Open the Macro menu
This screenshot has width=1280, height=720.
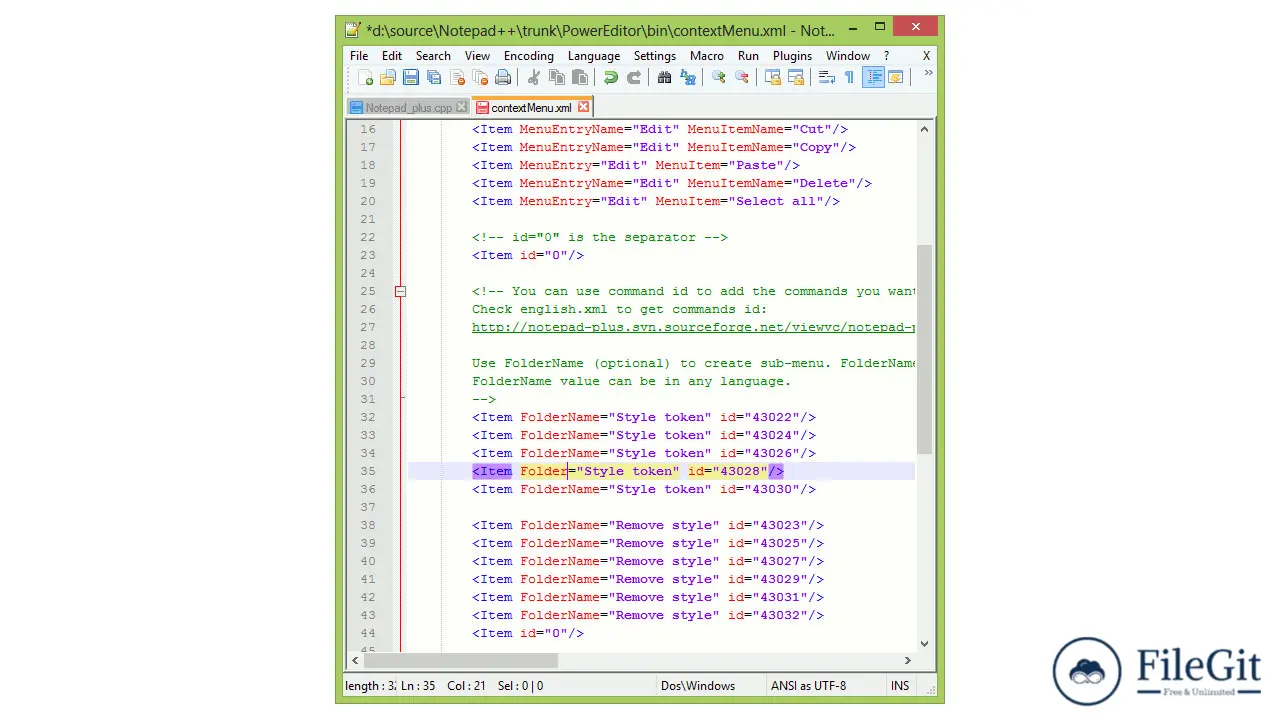click(x=707, y=56)
